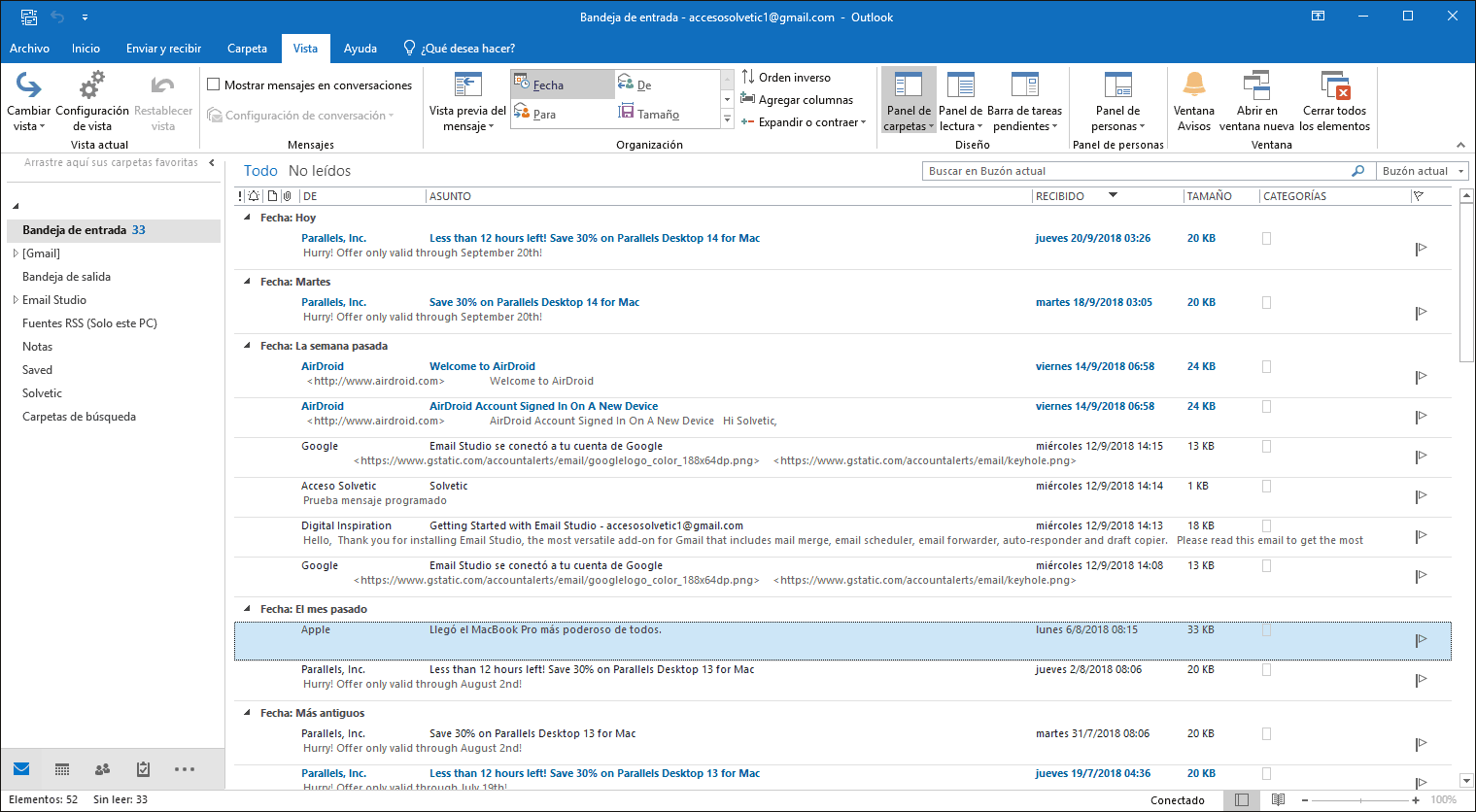Screen dimensions: 1476x812
Task: Flag the Apple MacBook Pro email
Action: coord(1421,641)
